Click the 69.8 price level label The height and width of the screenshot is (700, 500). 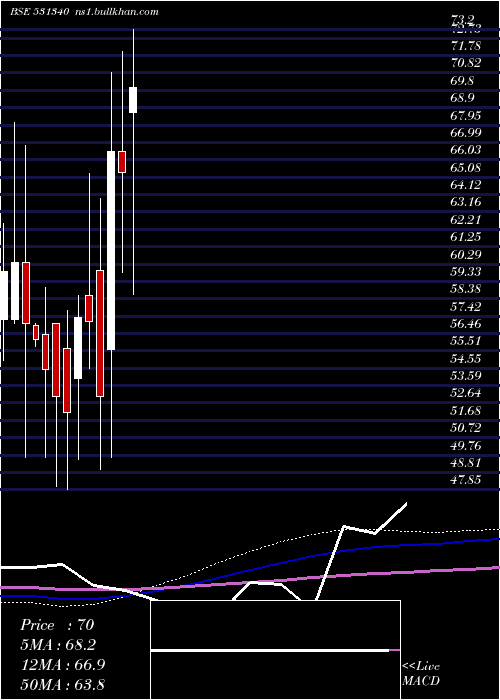(x=463, y=81)
